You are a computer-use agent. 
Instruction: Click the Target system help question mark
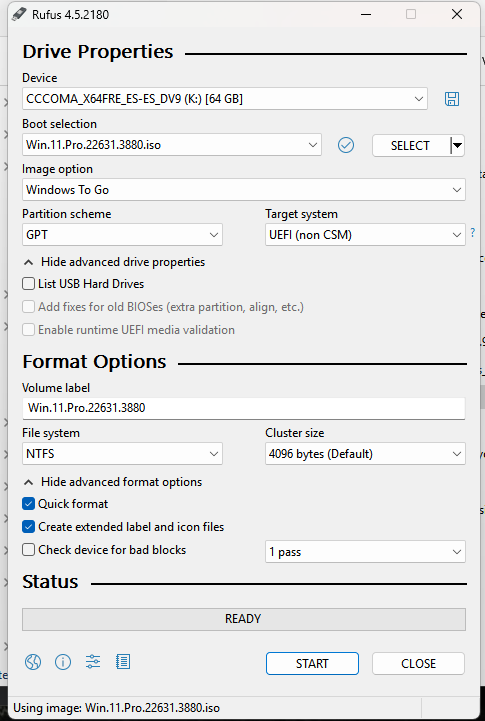coord(473,233)
